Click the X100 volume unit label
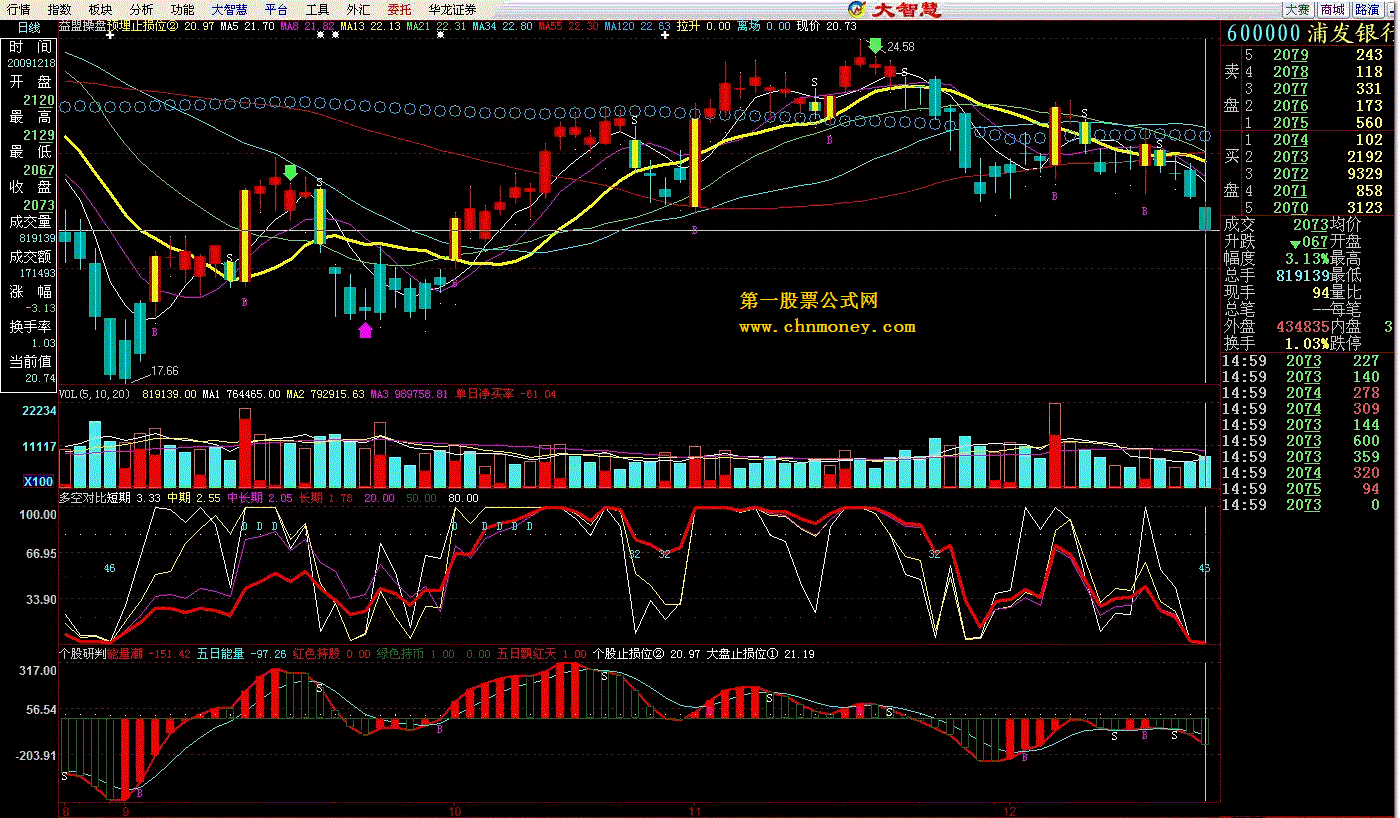Screen dimensions: 1400x818 pyautogui.click(x=40, y=482)
